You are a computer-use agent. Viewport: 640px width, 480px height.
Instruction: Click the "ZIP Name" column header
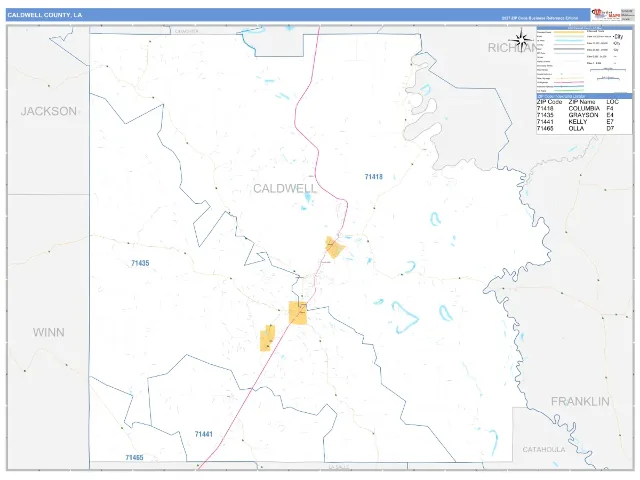click(582, 102)
